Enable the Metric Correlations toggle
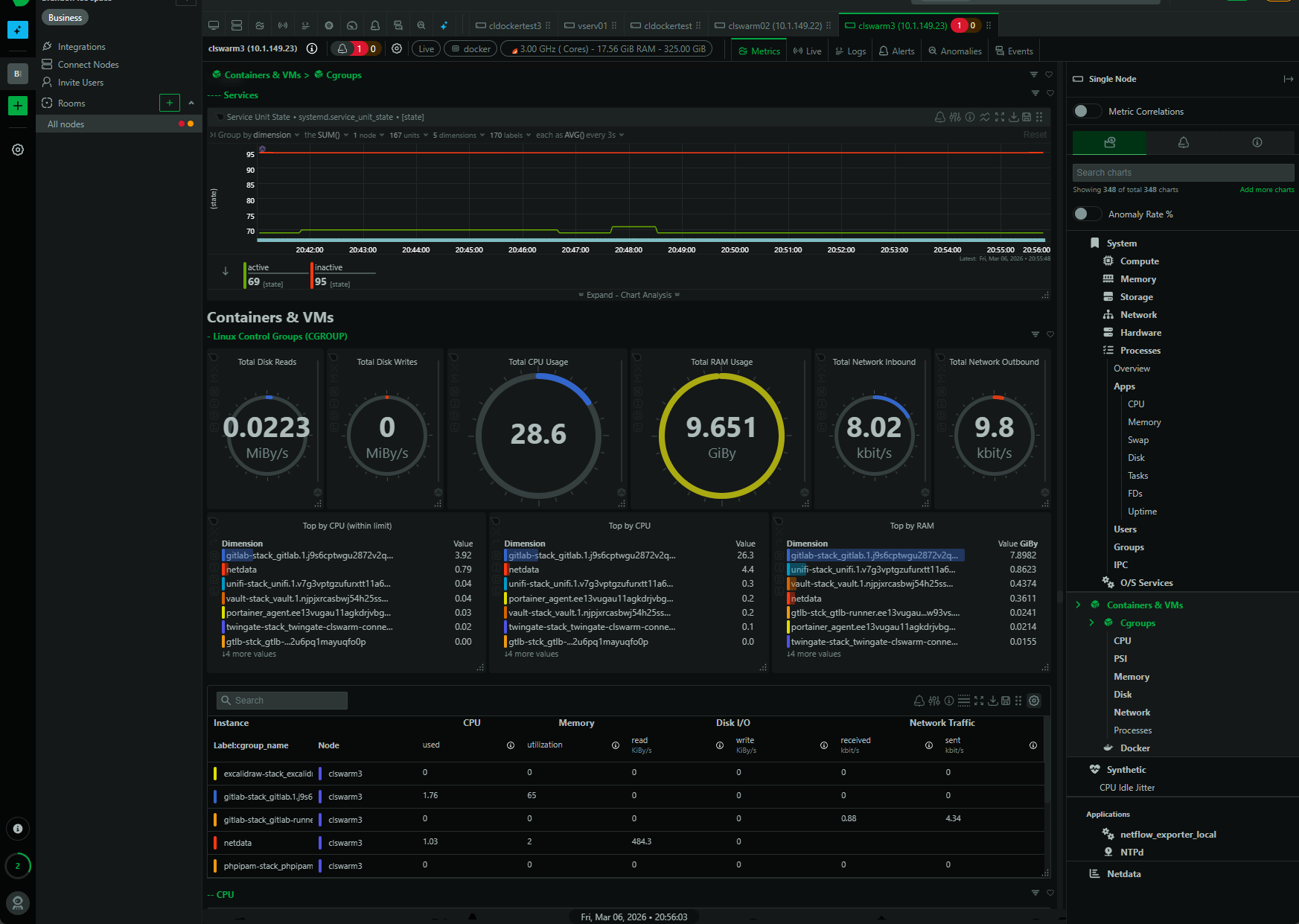The height and width of the screenshot is (924, 1299). coord(1087,111)
